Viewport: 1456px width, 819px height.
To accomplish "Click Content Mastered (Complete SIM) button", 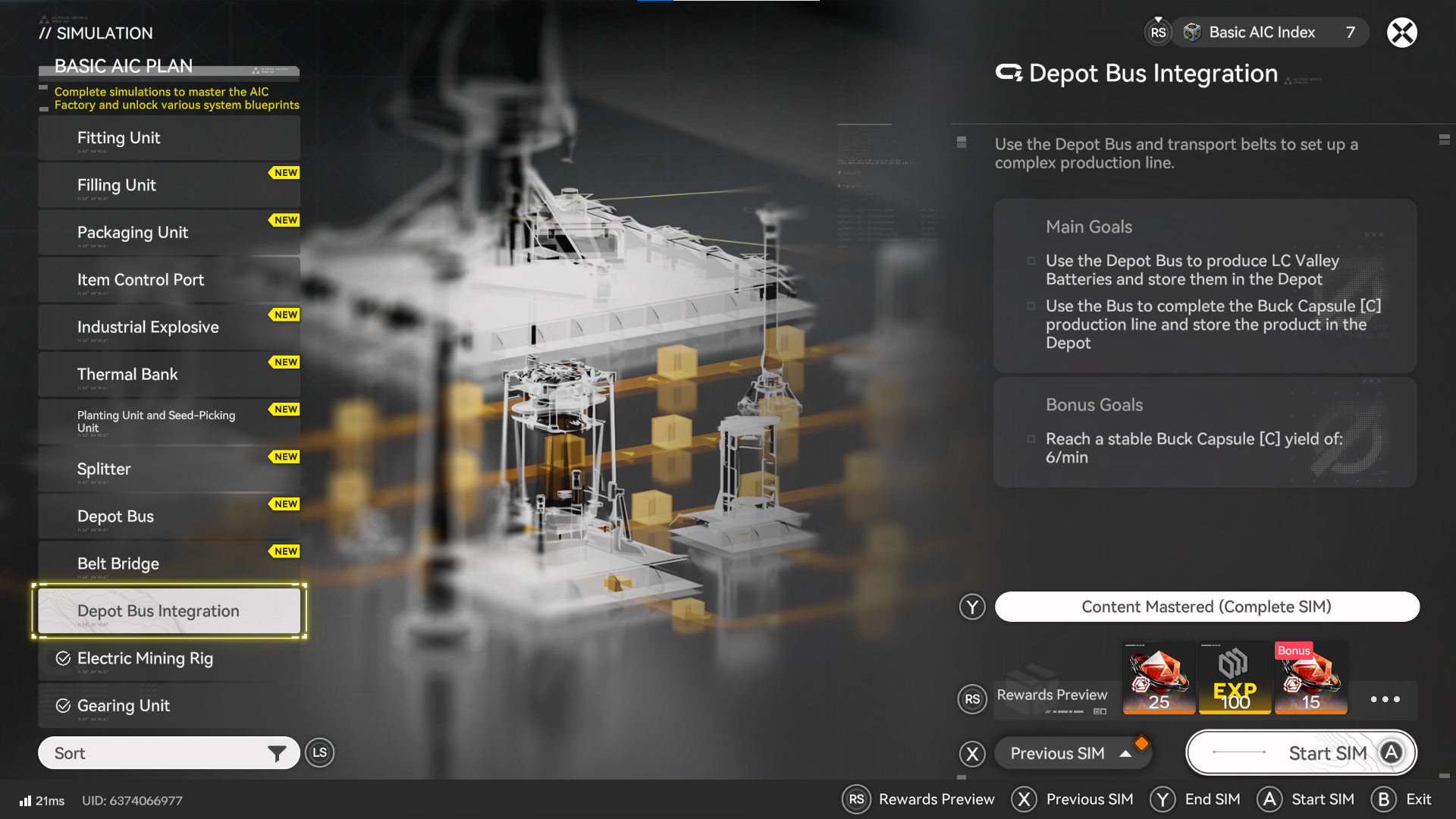I will click(x=1207, y=607).
